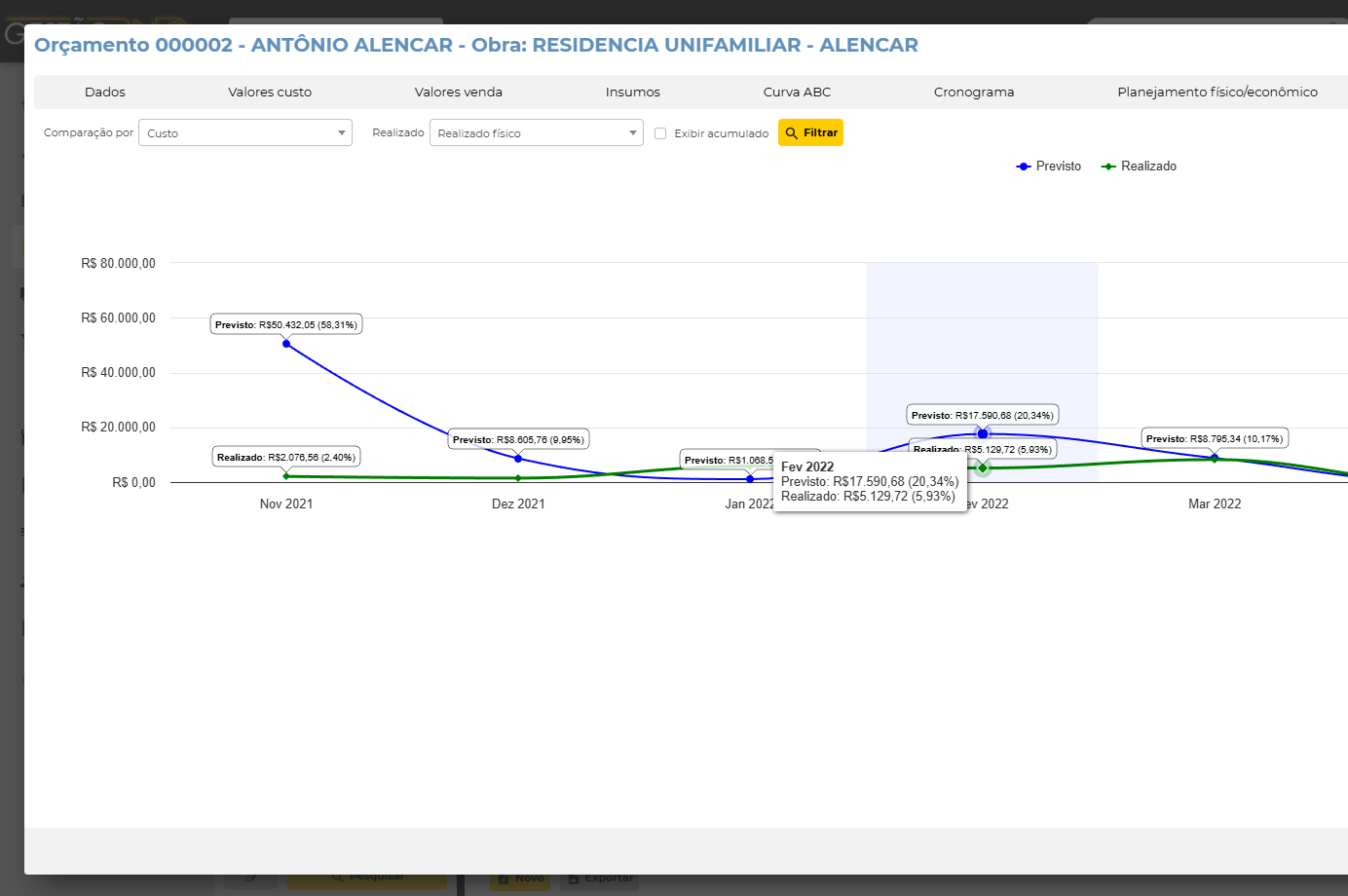Open the Realizado físico dropdown
This screenshot has width=1348, height=896.
point(536,133)
